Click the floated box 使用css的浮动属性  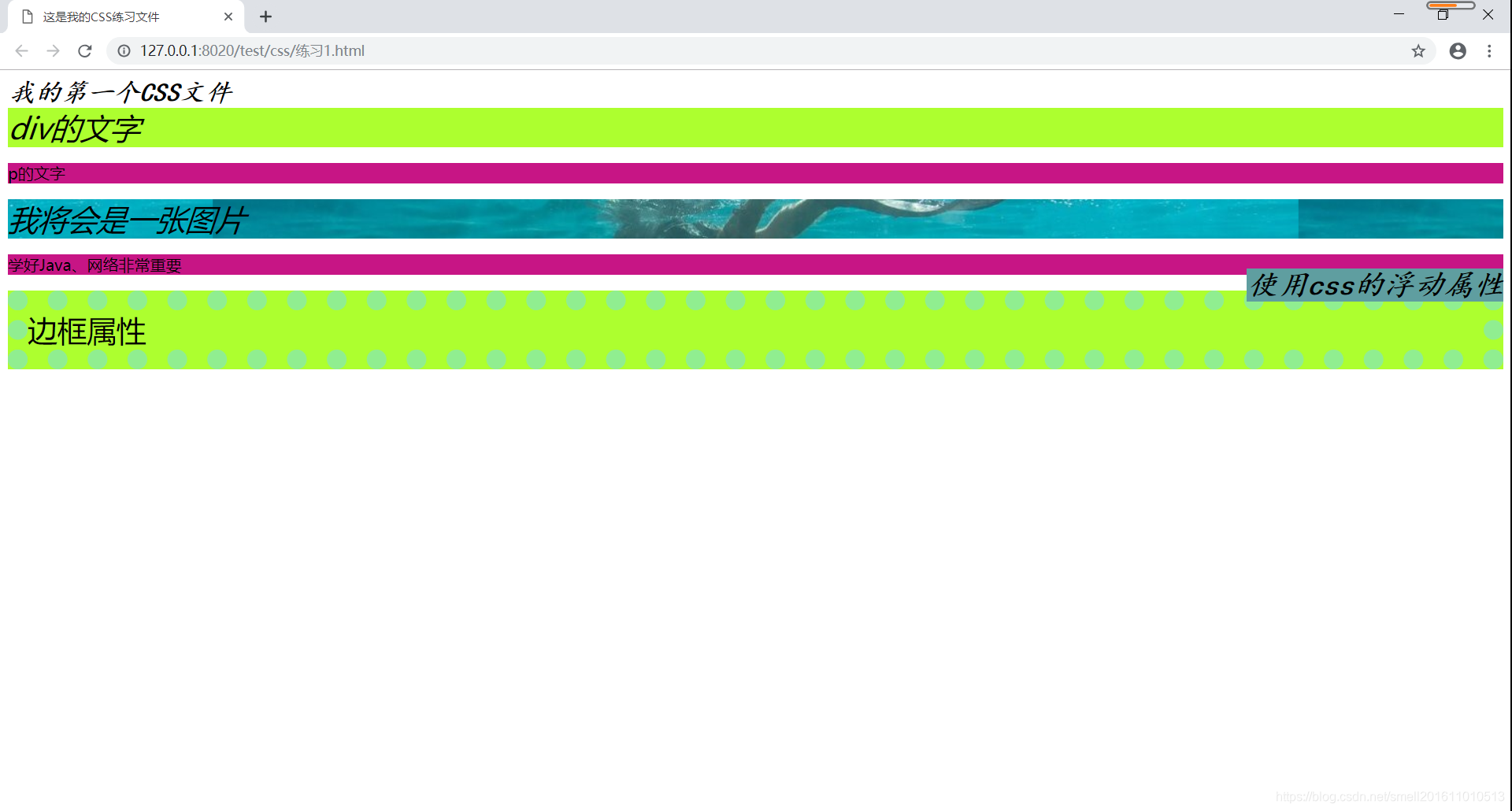(x=1375, y=285)
